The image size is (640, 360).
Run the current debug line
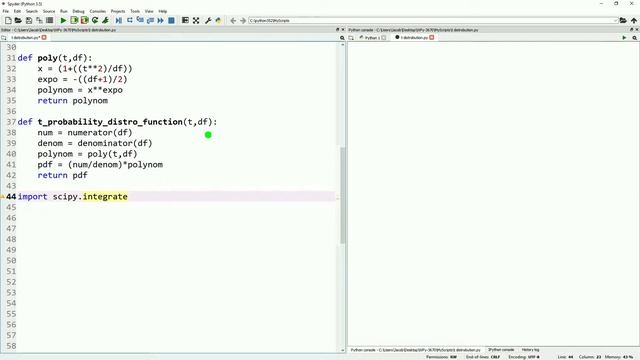coord(129,20)
